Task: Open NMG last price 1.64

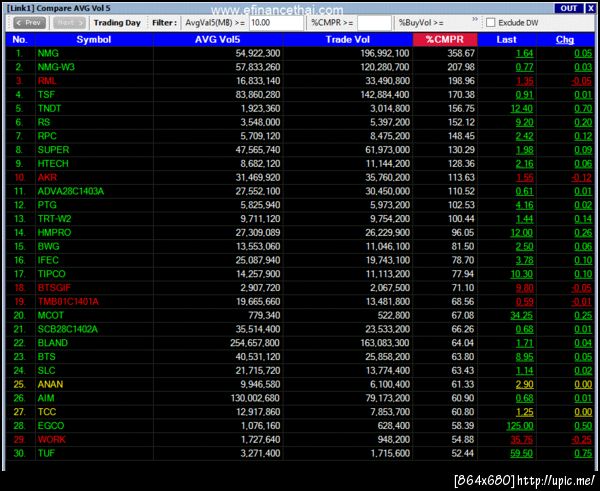Action: coord(525,54)
